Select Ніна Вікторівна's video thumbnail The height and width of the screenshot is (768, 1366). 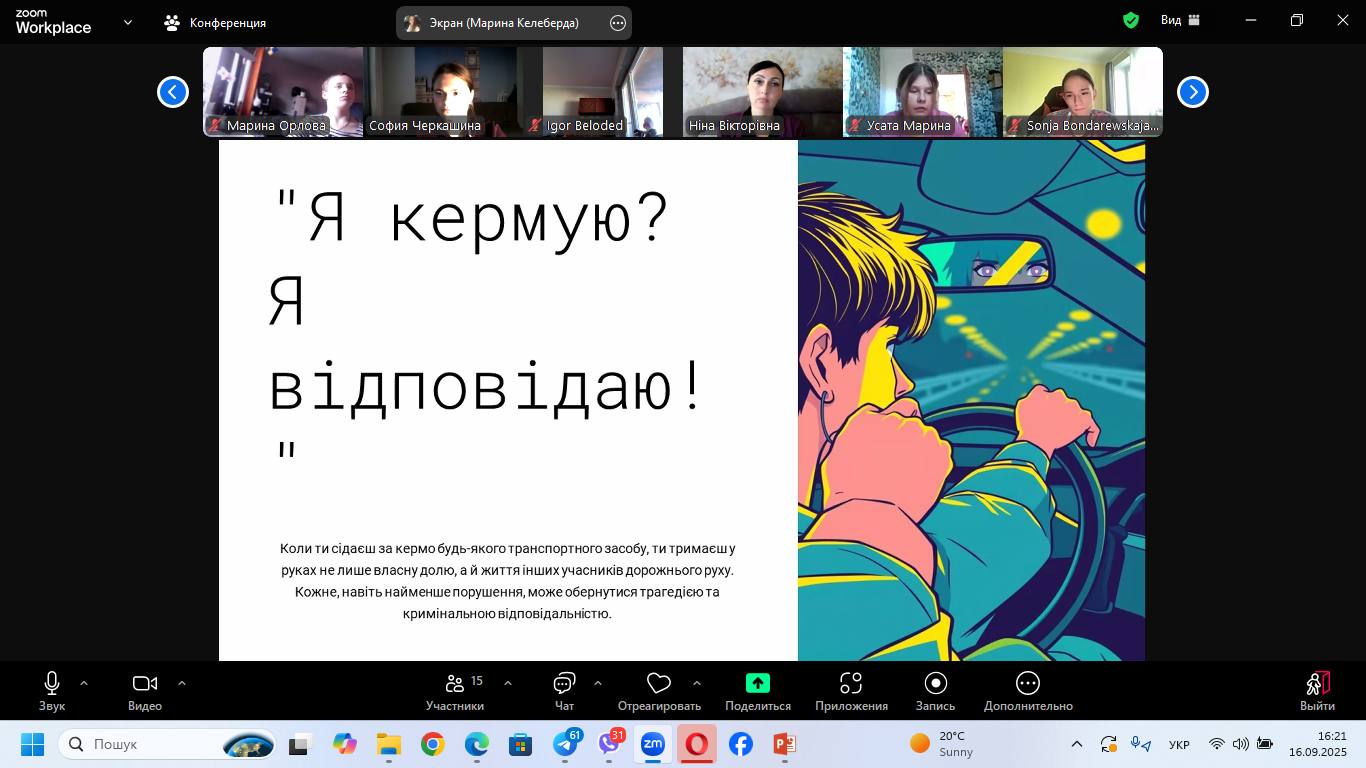pyautogui.click(x=762, y=91)
